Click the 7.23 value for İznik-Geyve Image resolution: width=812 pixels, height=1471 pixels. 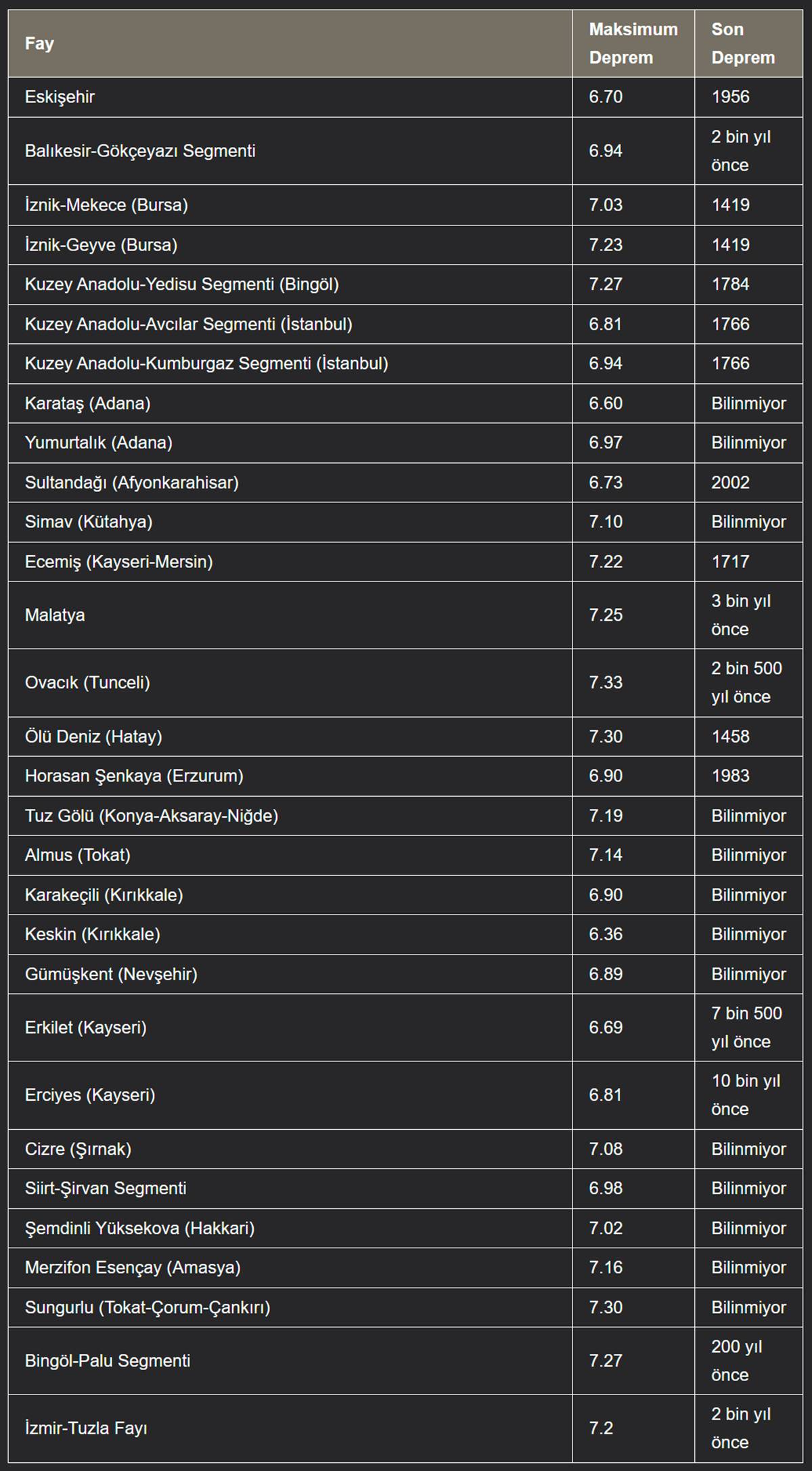click(x=606, y=245)
